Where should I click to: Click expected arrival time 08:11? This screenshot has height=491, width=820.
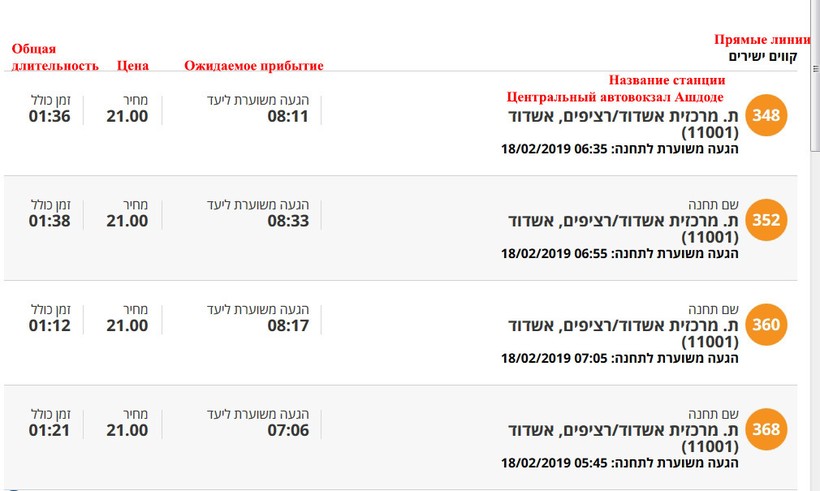(x=288, y=116)
